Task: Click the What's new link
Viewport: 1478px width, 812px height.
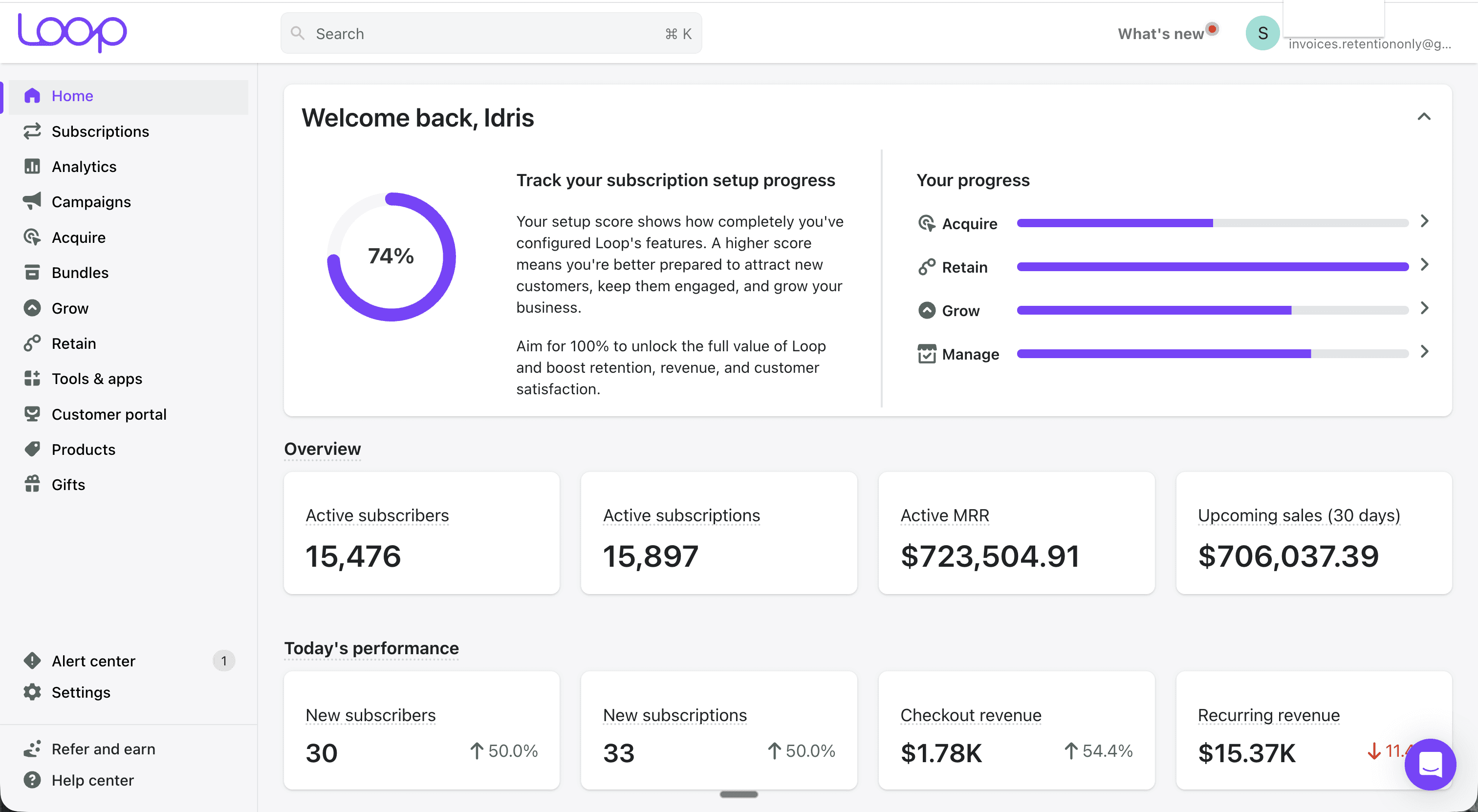Action: click(x=1161, y=34)
